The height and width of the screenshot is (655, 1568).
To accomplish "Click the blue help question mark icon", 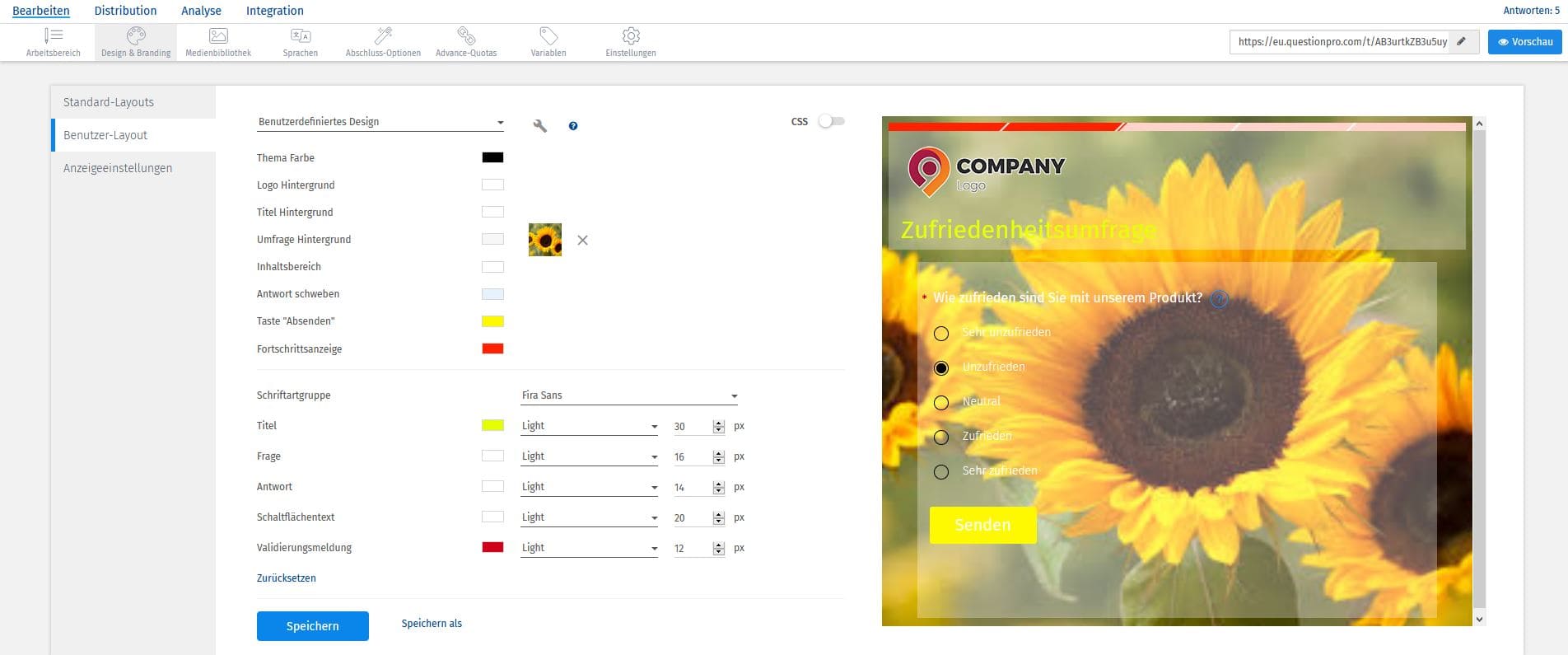I will 573,126.
